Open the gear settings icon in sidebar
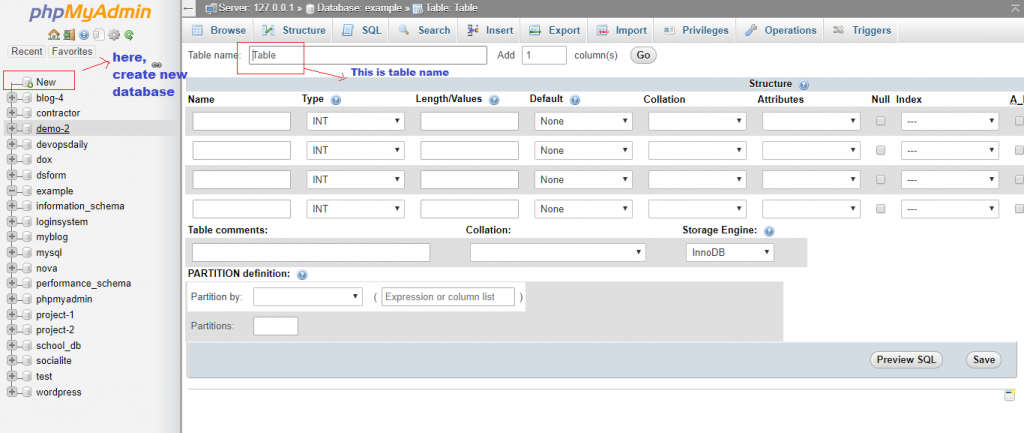This screenshot has height=433, width=1024. [114, 34]
